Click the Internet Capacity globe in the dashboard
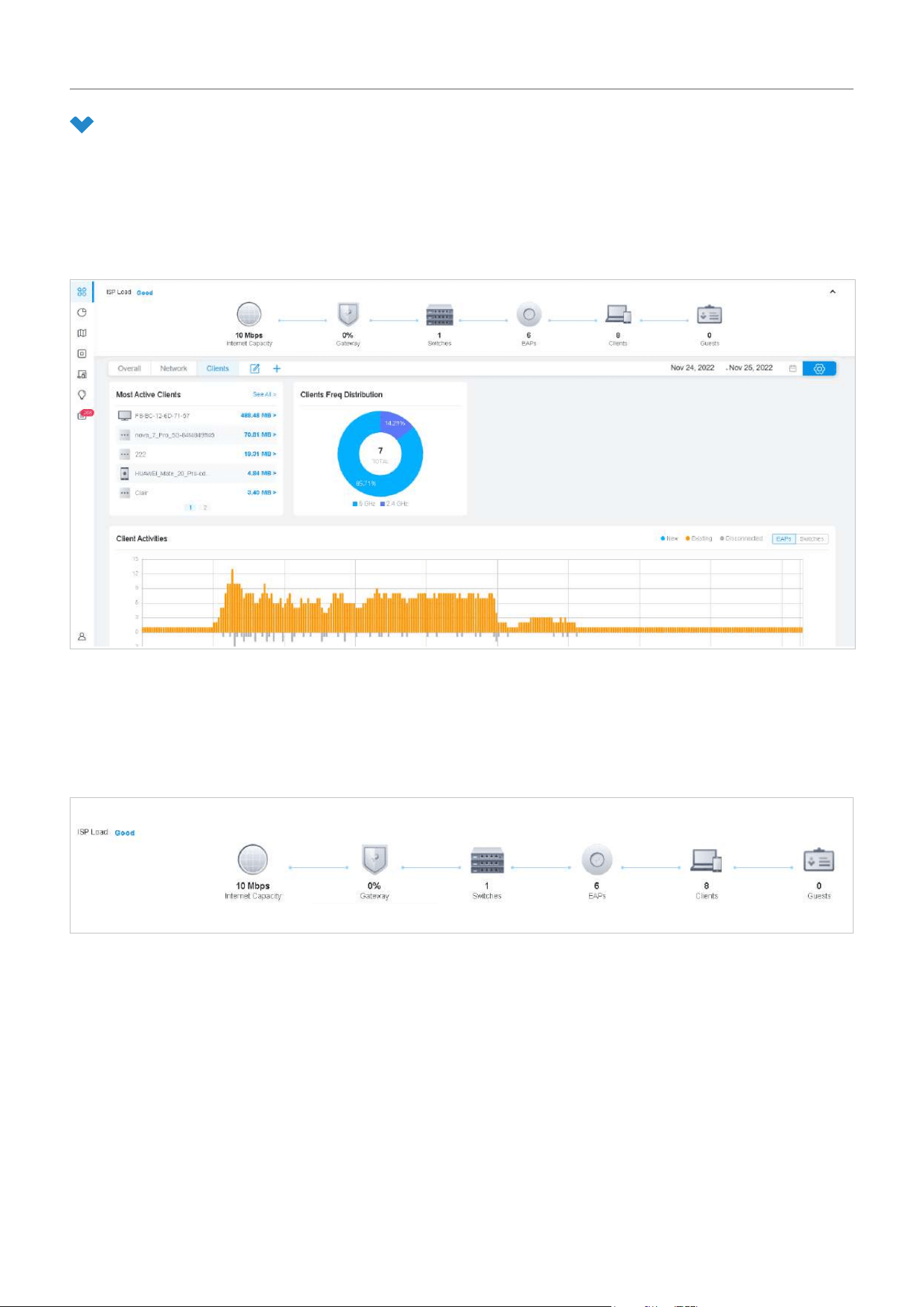 pyautogui.click(x=249, y=315)
